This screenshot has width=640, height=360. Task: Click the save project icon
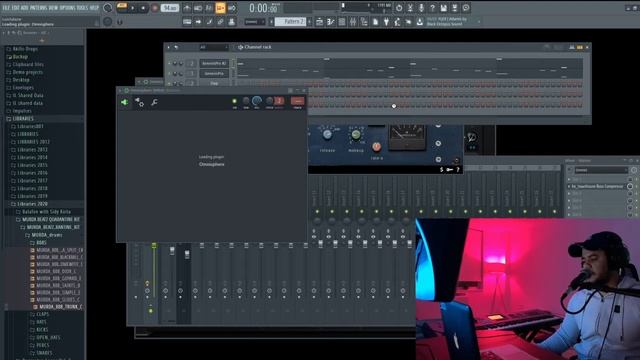click(443, 8)
